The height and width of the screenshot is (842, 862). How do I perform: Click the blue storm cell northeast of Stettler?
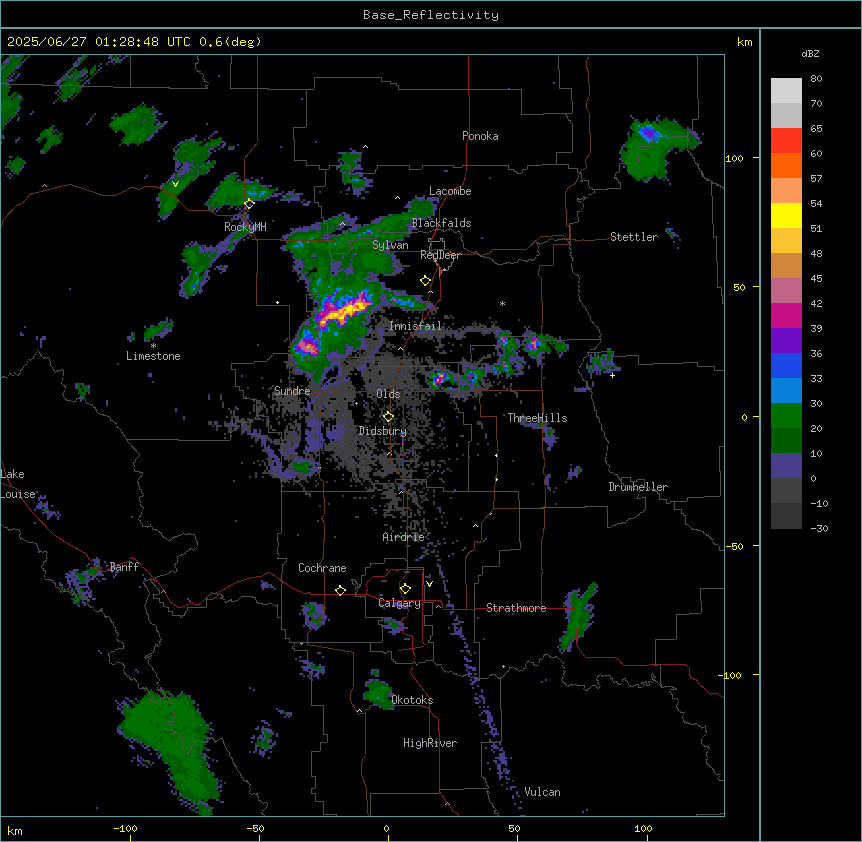click(650, 133)
